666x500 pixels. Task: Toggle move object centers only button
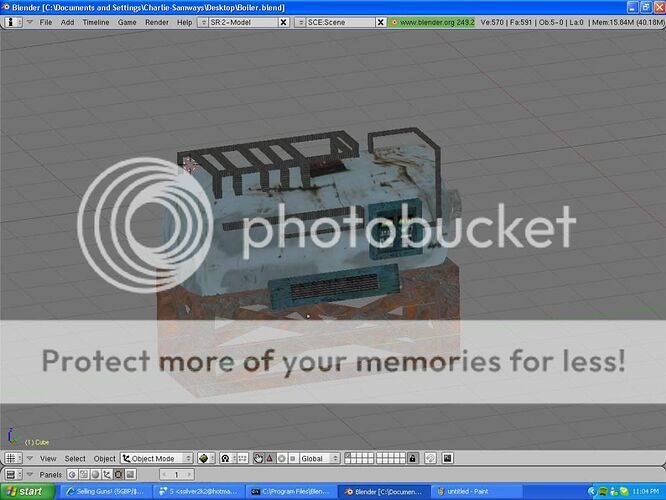[x=242, y=458]
